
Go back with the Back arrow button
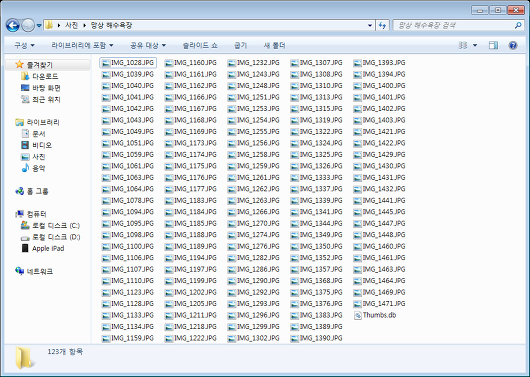coord(13,25)
